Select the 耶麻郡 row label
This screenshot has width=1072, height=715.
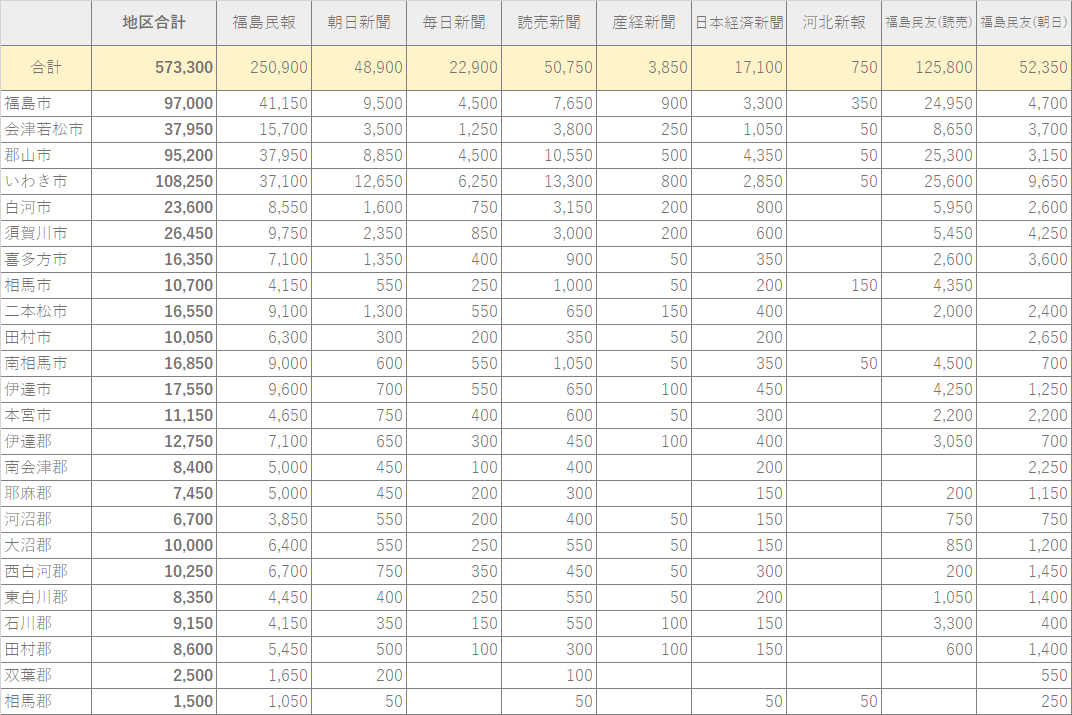(46, 494)
